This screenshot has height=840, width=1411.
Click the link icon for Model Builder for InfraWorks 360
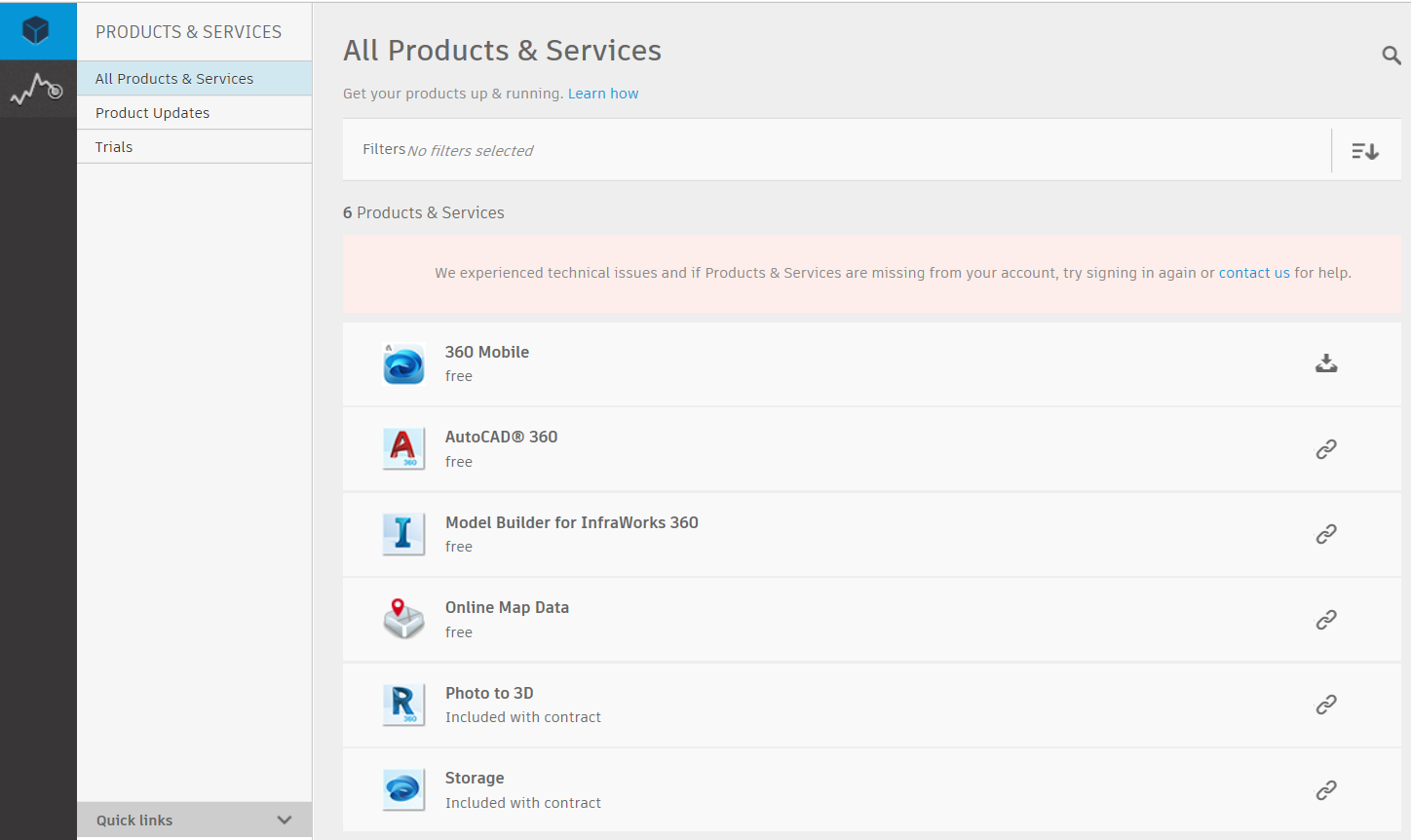coord(1326,534)
